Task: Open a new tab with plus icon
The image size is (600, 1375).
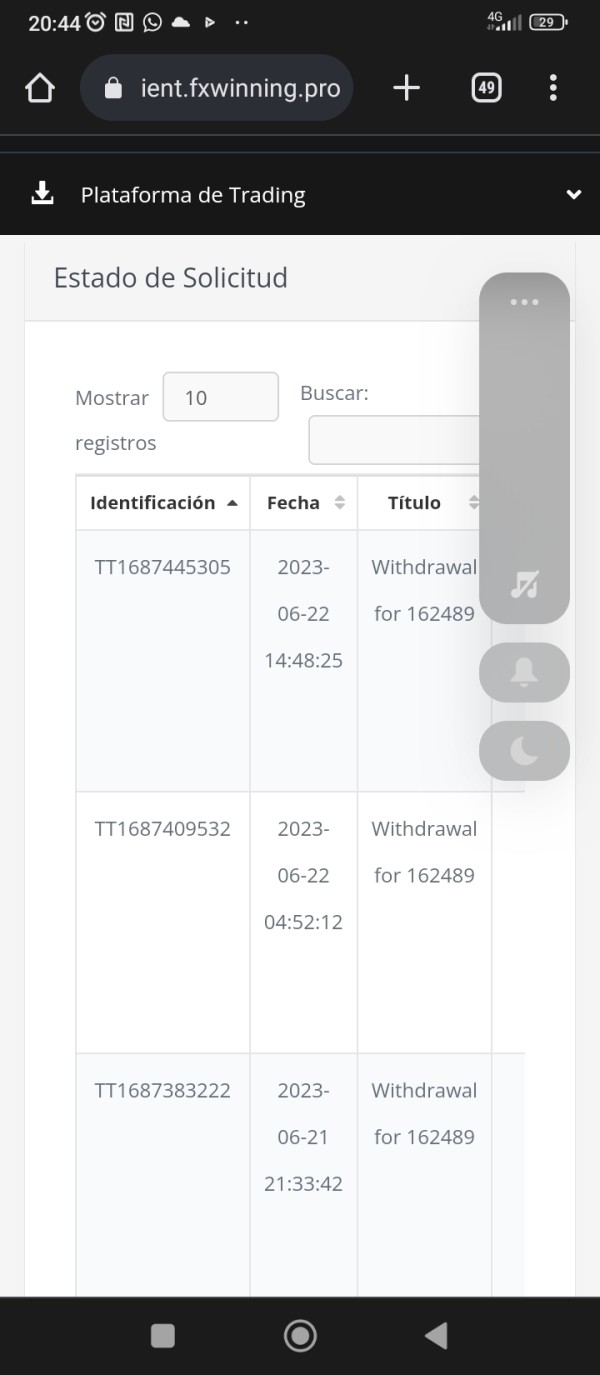Action: click(406, 89)
